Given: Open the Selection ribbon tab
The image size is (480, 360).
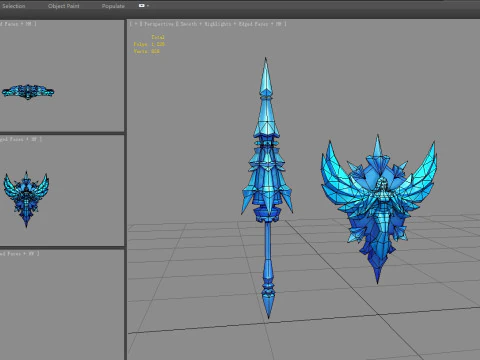Looking at the screenshot, I should [x=13, y=6].
